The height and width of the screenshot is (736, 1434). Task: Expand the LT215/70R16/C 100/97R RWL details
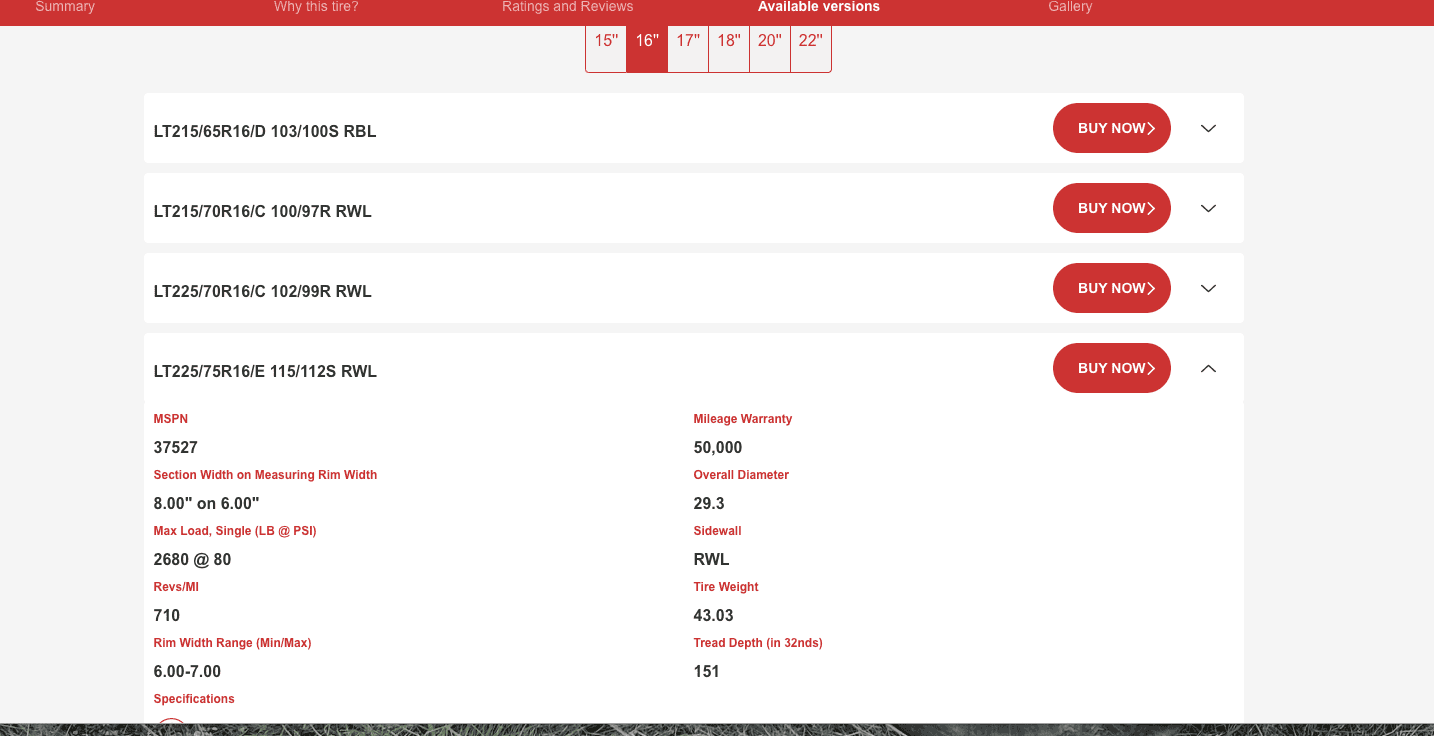coord(1208,208)
